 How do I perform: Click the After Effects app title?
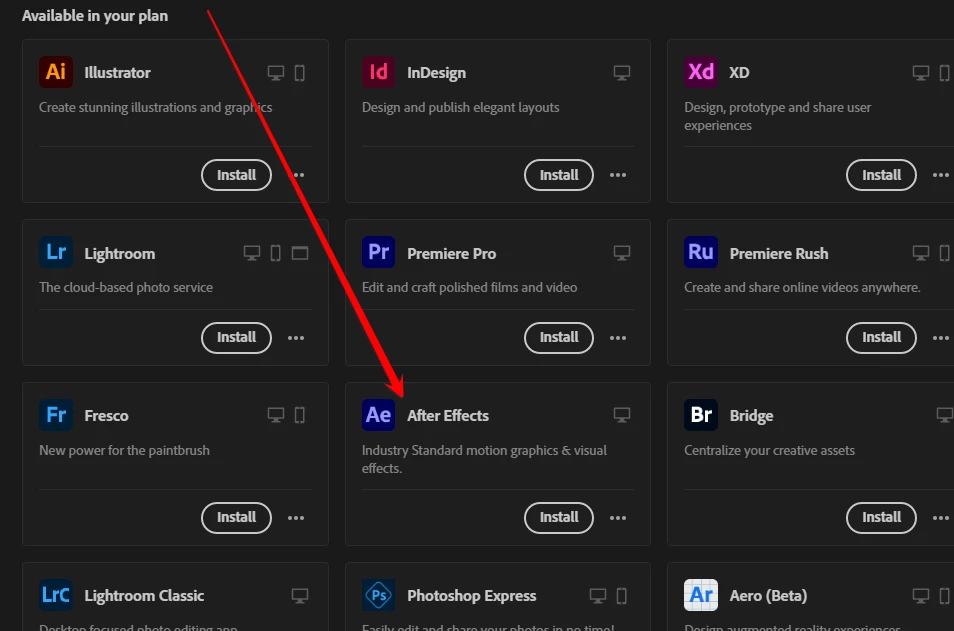pos(448,416)
